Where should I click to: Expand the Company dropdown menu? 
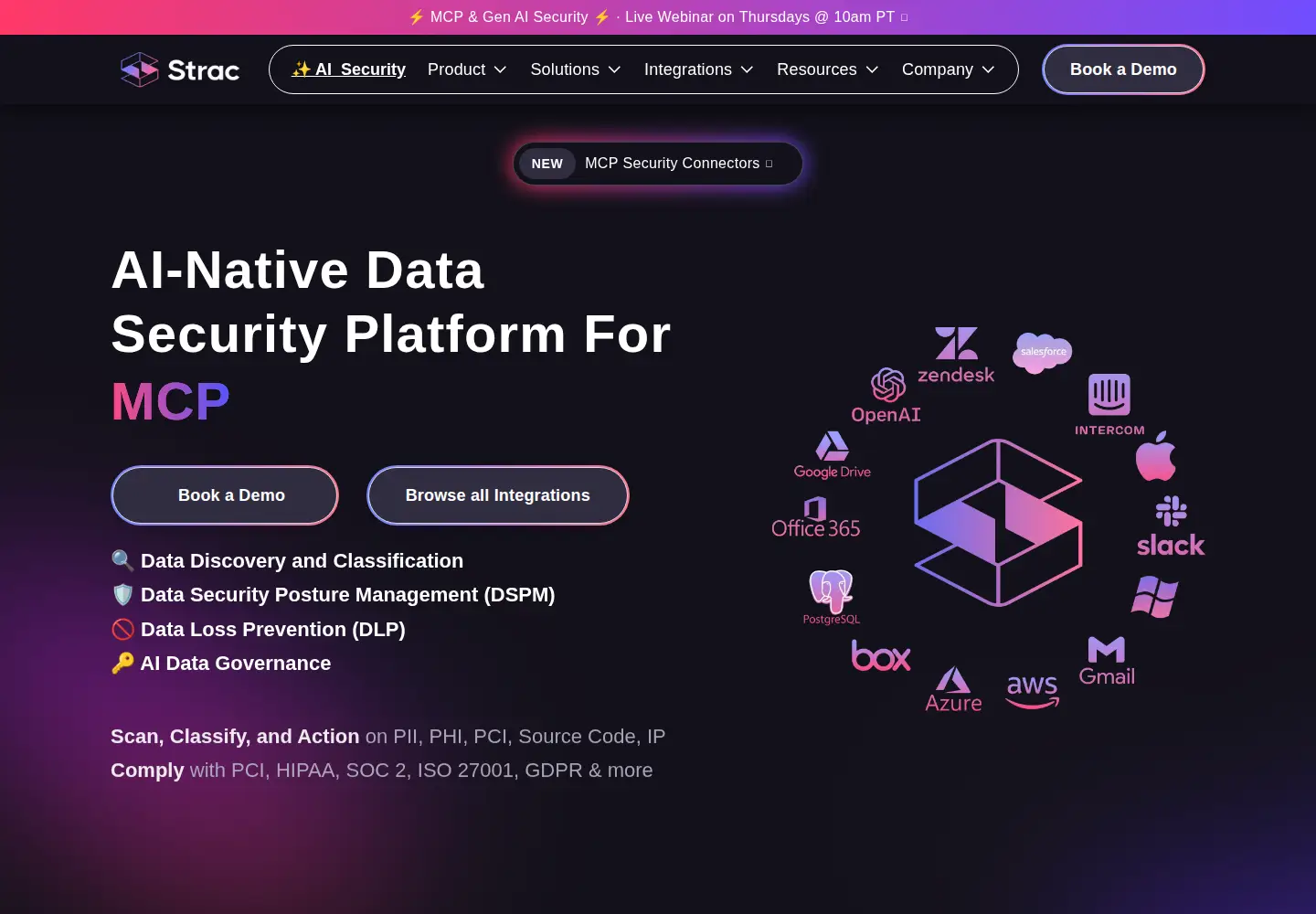949,69
